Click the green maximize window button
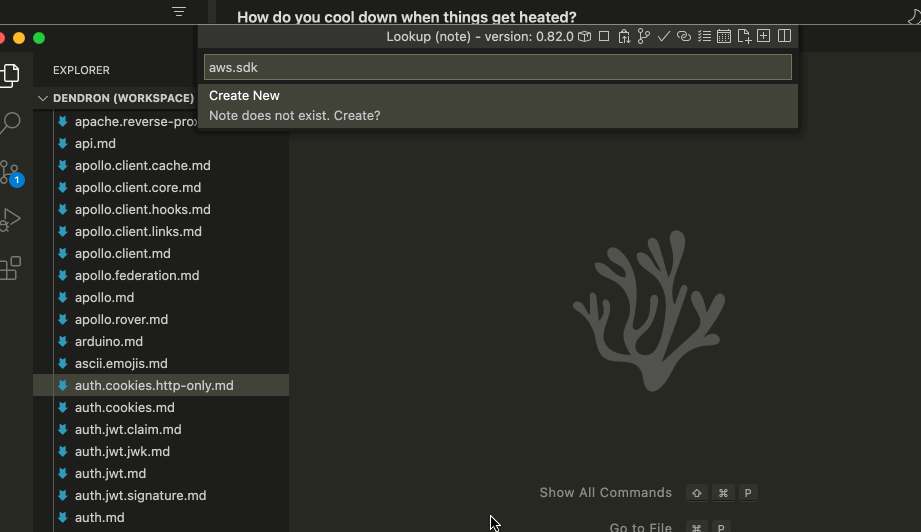Viewport: 921px width, 532px height. tap(39, 38)
